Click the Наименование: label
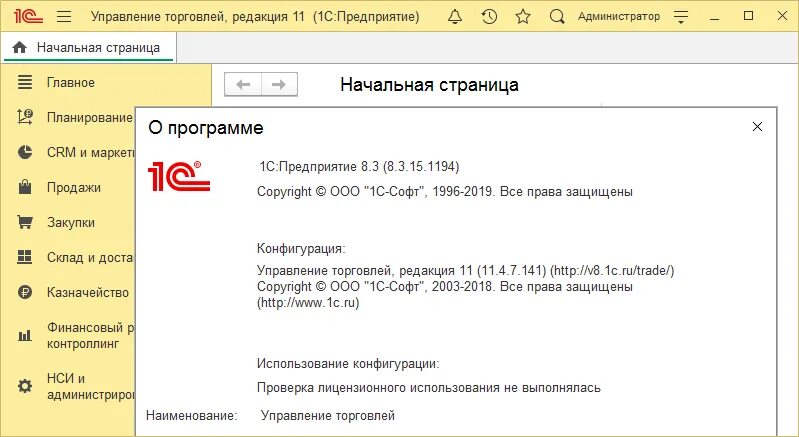 pos(192,416)
